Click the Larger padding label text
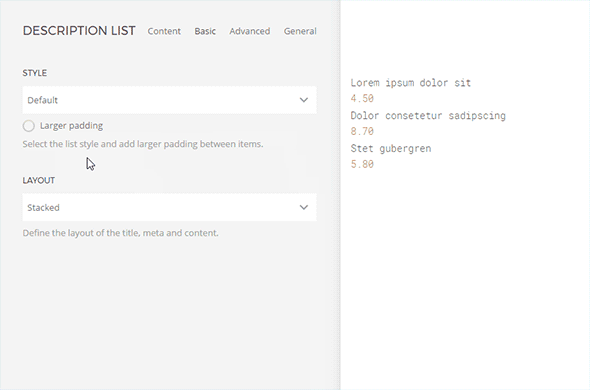 (71, 126)
